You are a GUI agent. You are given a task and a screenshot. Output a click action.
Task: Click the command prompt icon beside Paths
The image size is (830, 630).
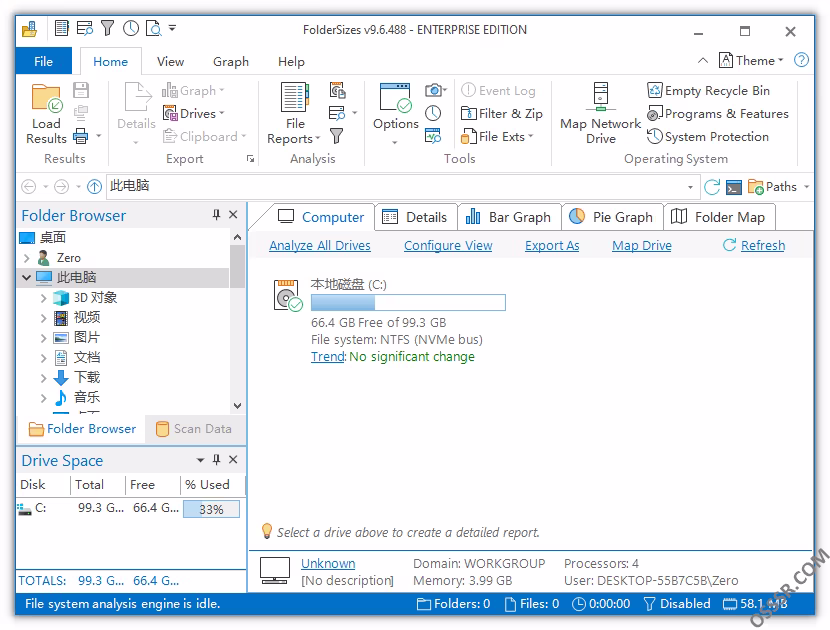coord(734,187)
